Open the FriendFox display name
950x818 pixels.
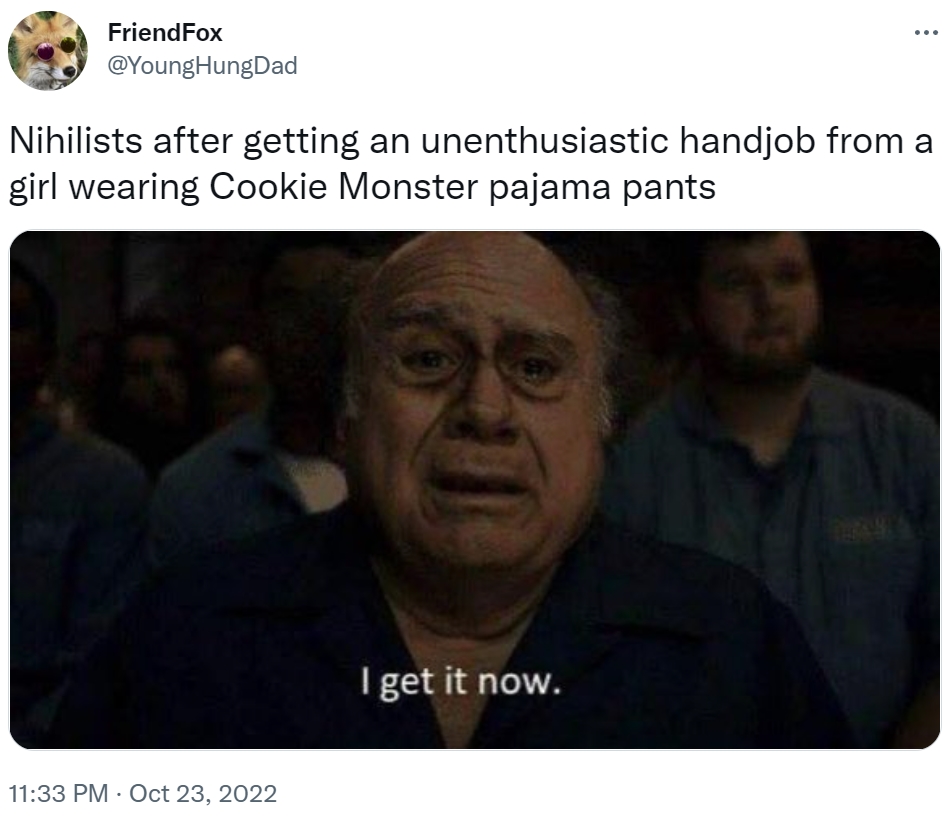(x=165, y=33)
